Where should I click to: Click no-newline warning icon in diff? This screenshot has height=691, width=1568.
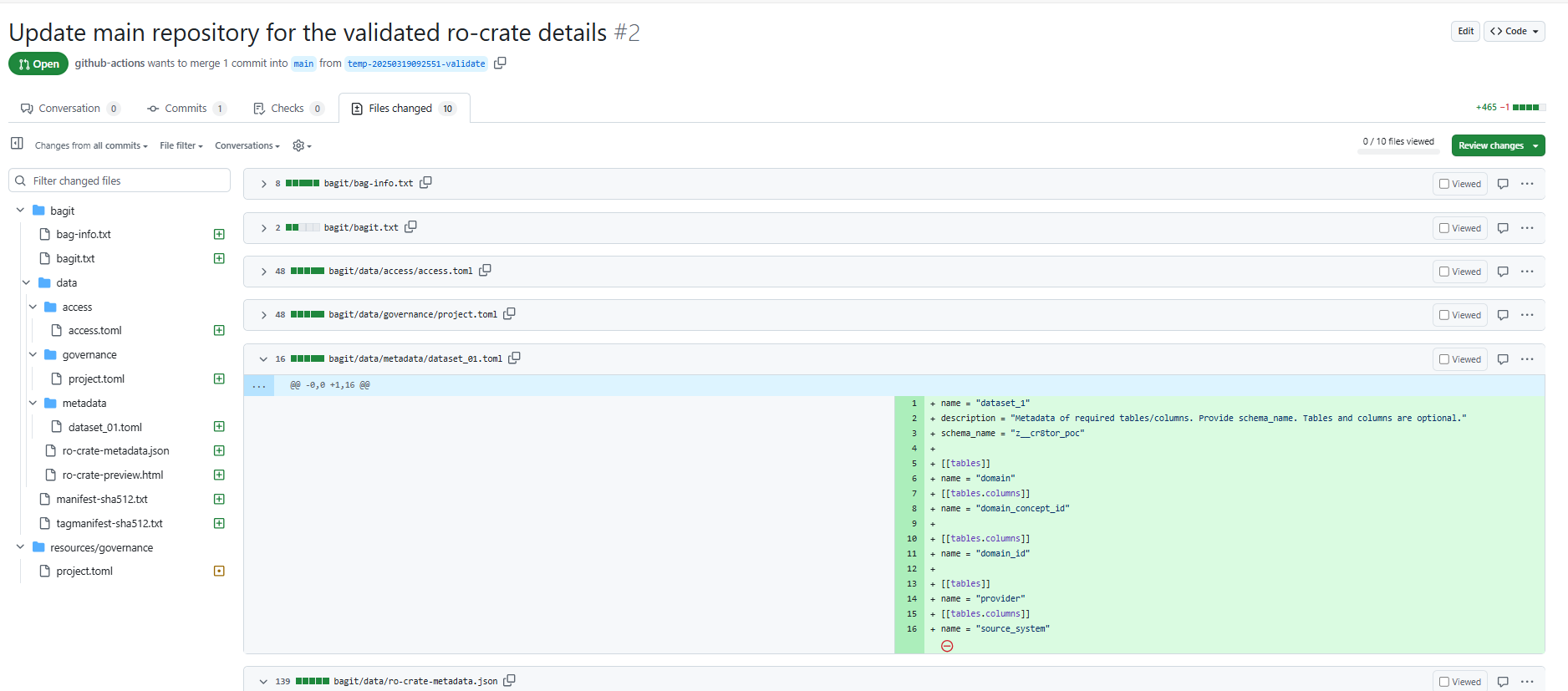(x=947, y=646)
